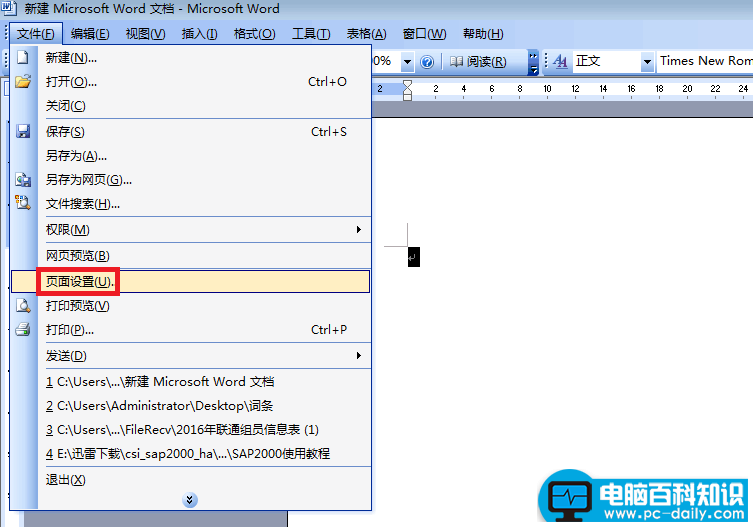Click the print preview magnifier icon
The height and width of the screenshot is (527, 753).
[23, 306]
